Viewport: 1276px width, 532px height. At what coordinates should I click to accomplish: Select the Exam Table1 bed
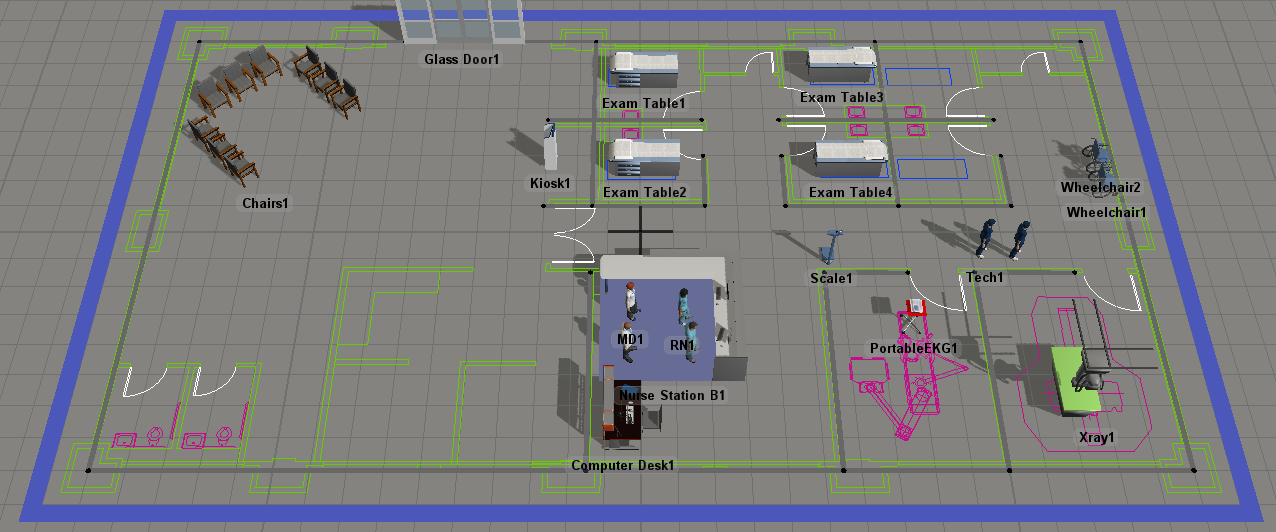pos(643,72)
